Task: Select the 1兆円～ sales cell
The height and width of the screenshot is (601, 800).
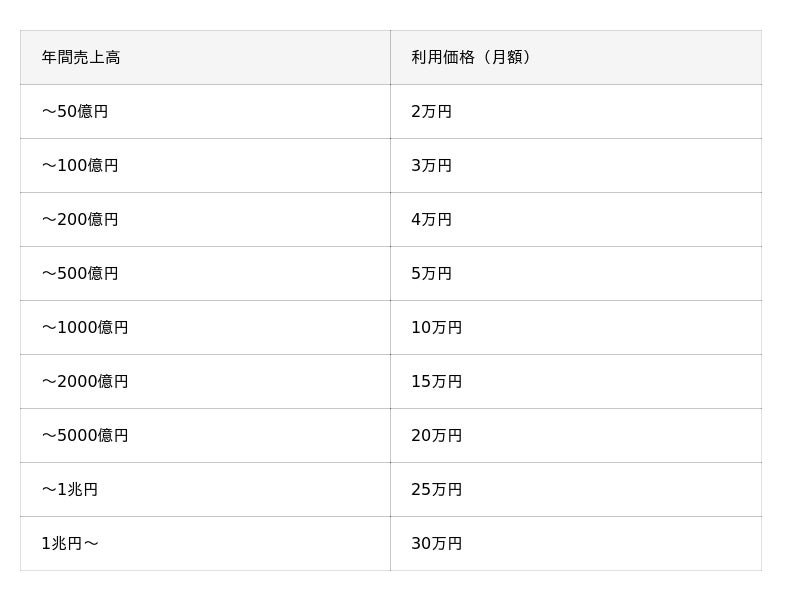Action: tap(205, 544)
